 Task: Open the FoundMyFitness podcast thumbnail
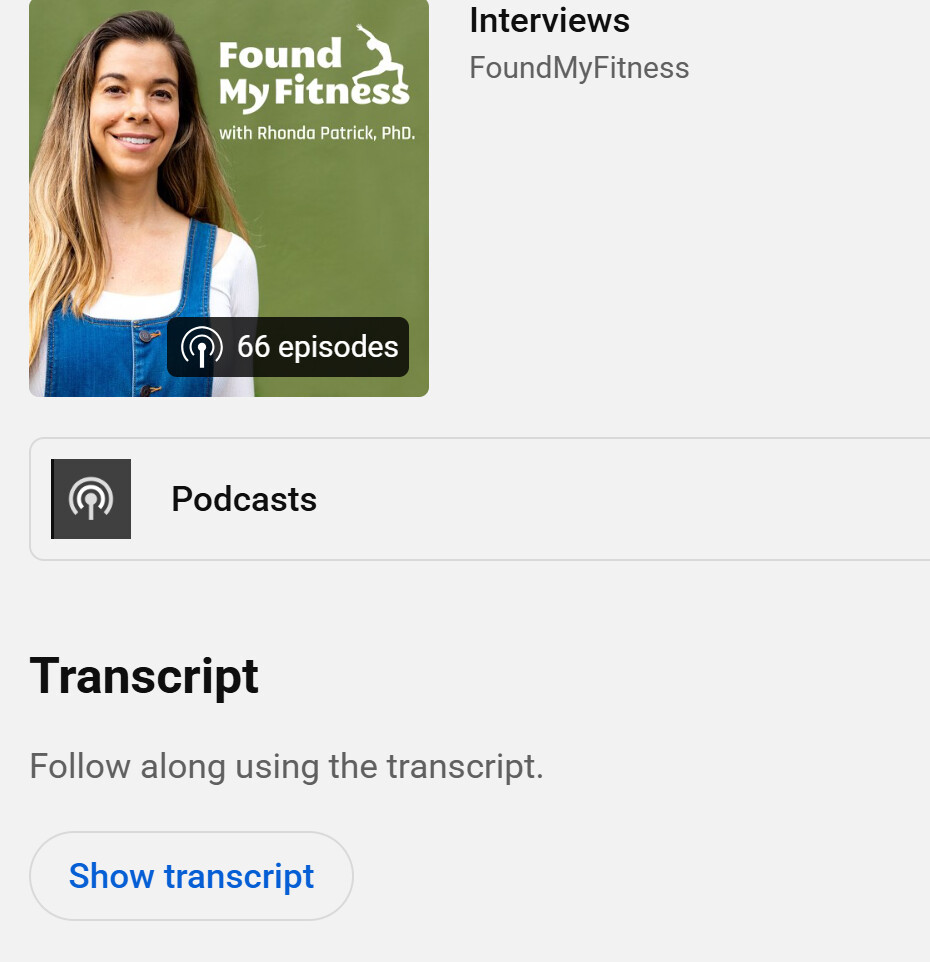[x=229, y=198]
